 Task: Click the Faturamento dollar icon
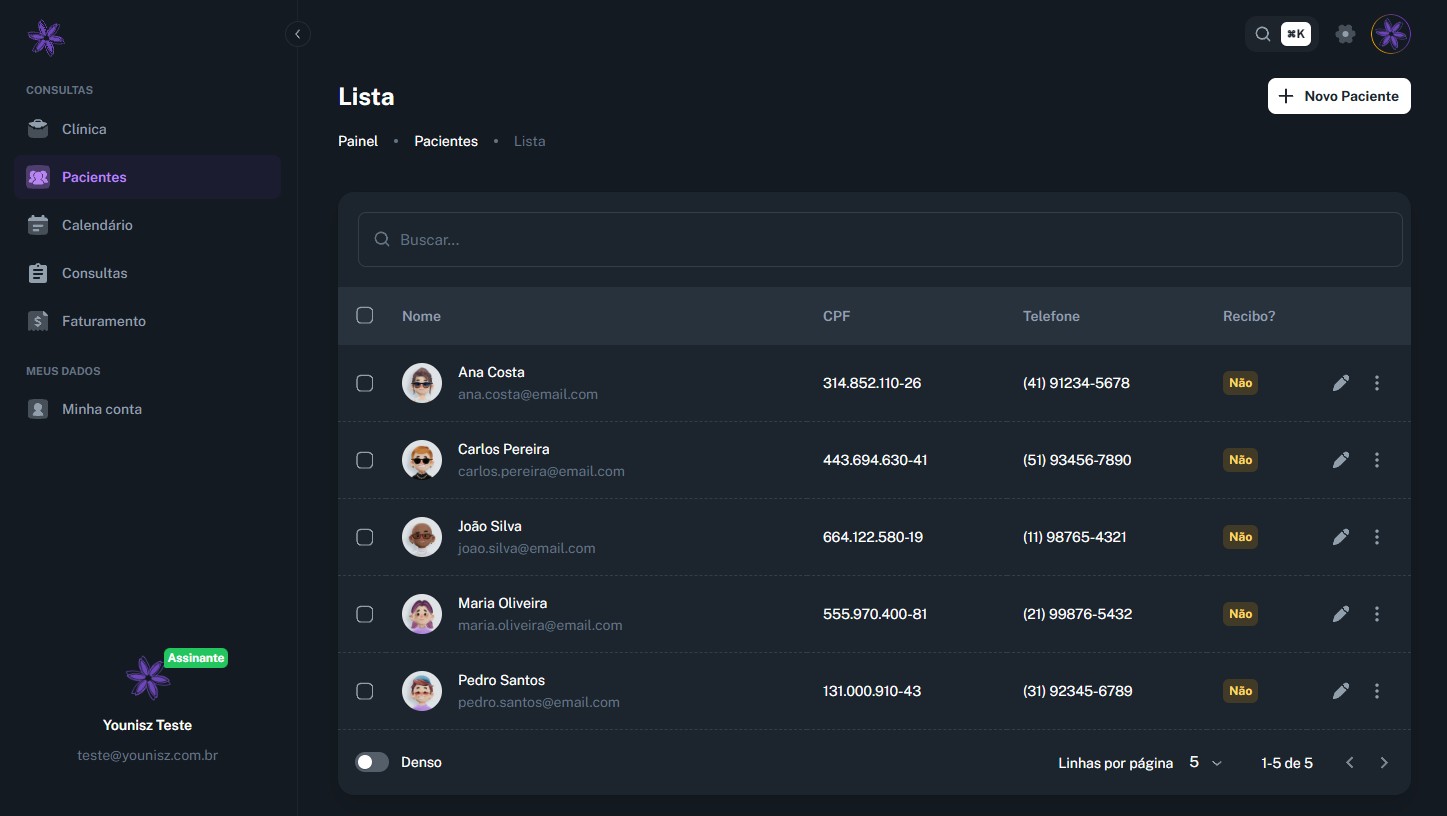point(37,321)
